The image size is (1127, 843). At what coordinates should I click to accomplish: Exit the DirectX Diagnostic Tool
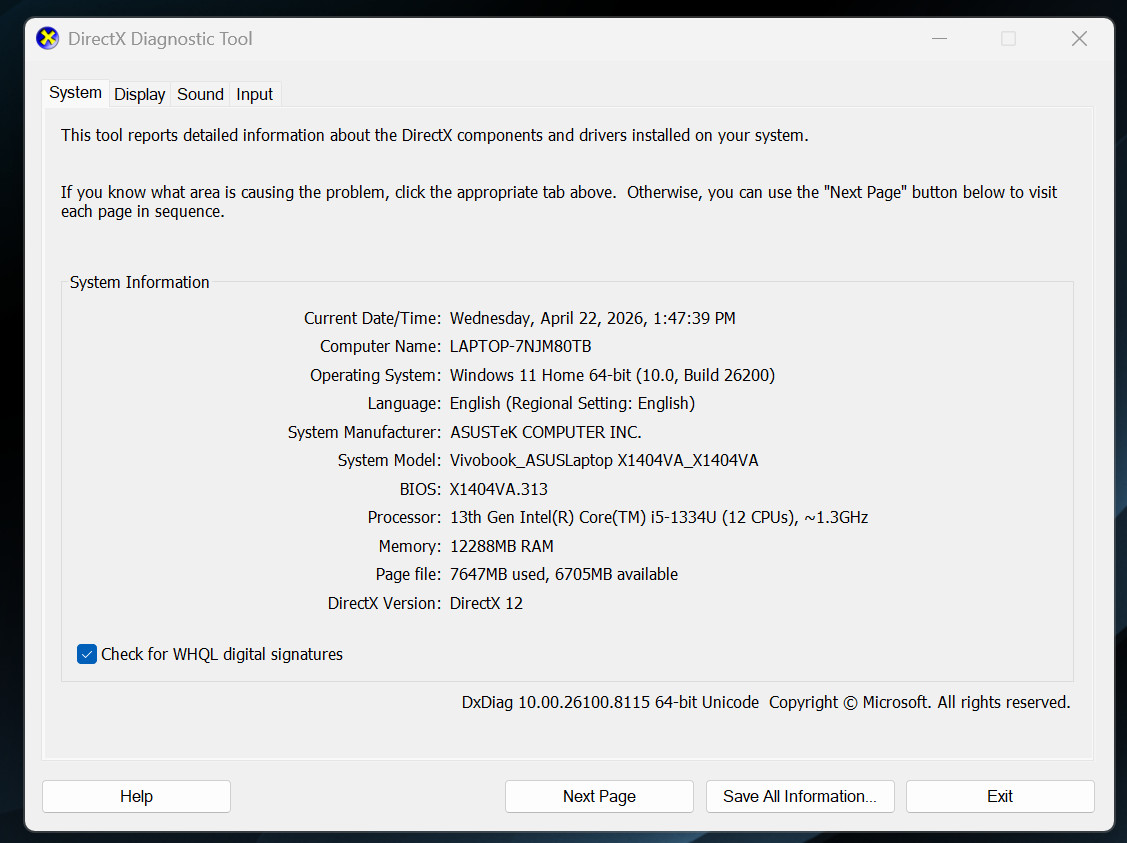1000,796
